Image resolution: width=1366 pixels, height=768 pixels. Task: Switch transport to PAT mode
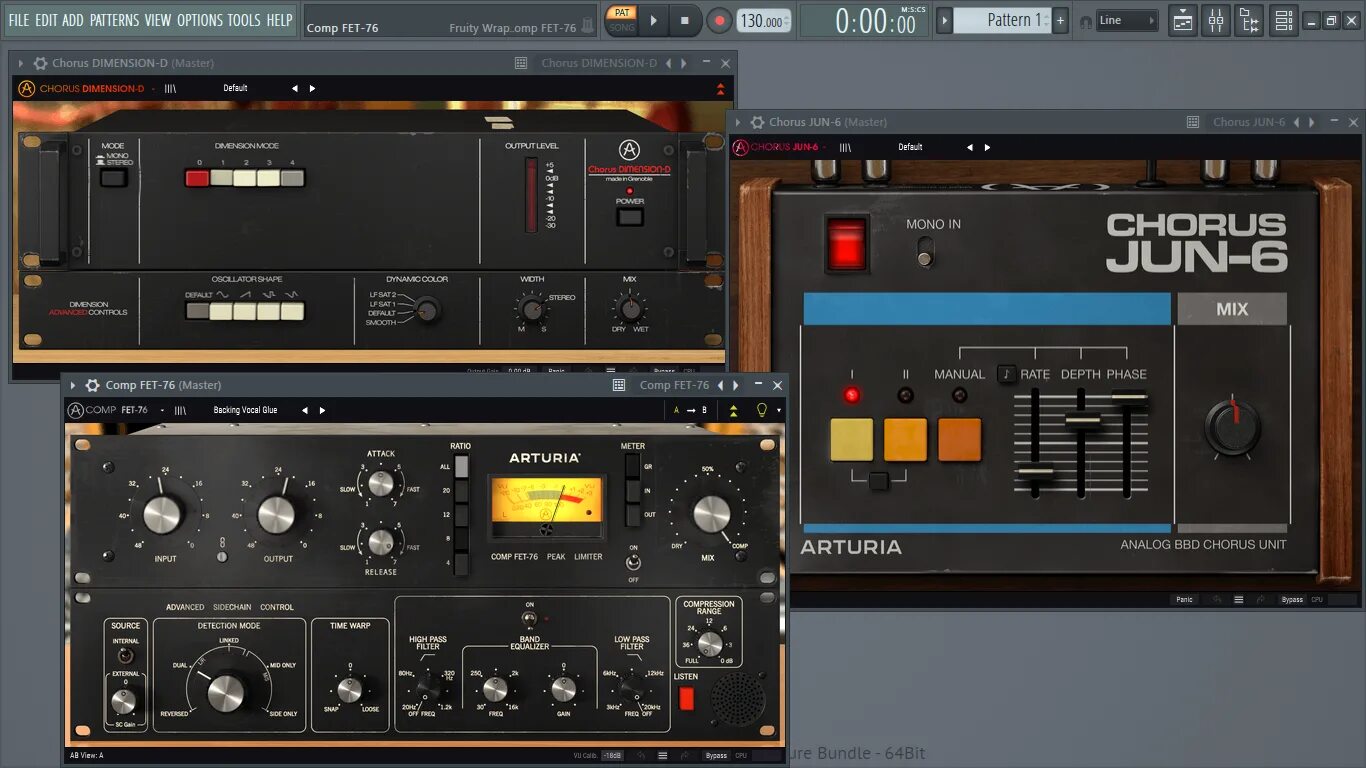(622, 13)
